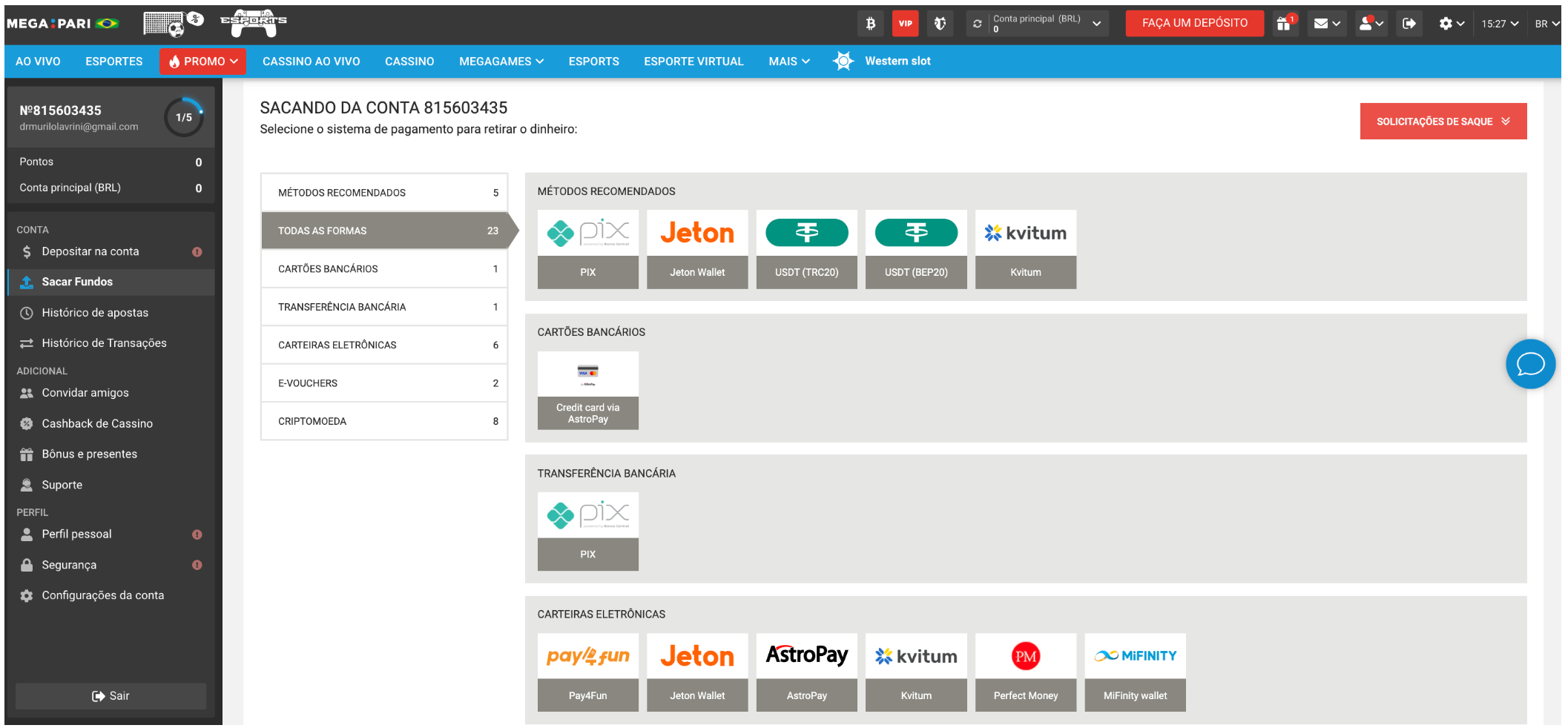Viewport: 1568px width, 728px height.
Task: Choose PIX under Métodos Recomendados
Action: (x=587, y=249)
